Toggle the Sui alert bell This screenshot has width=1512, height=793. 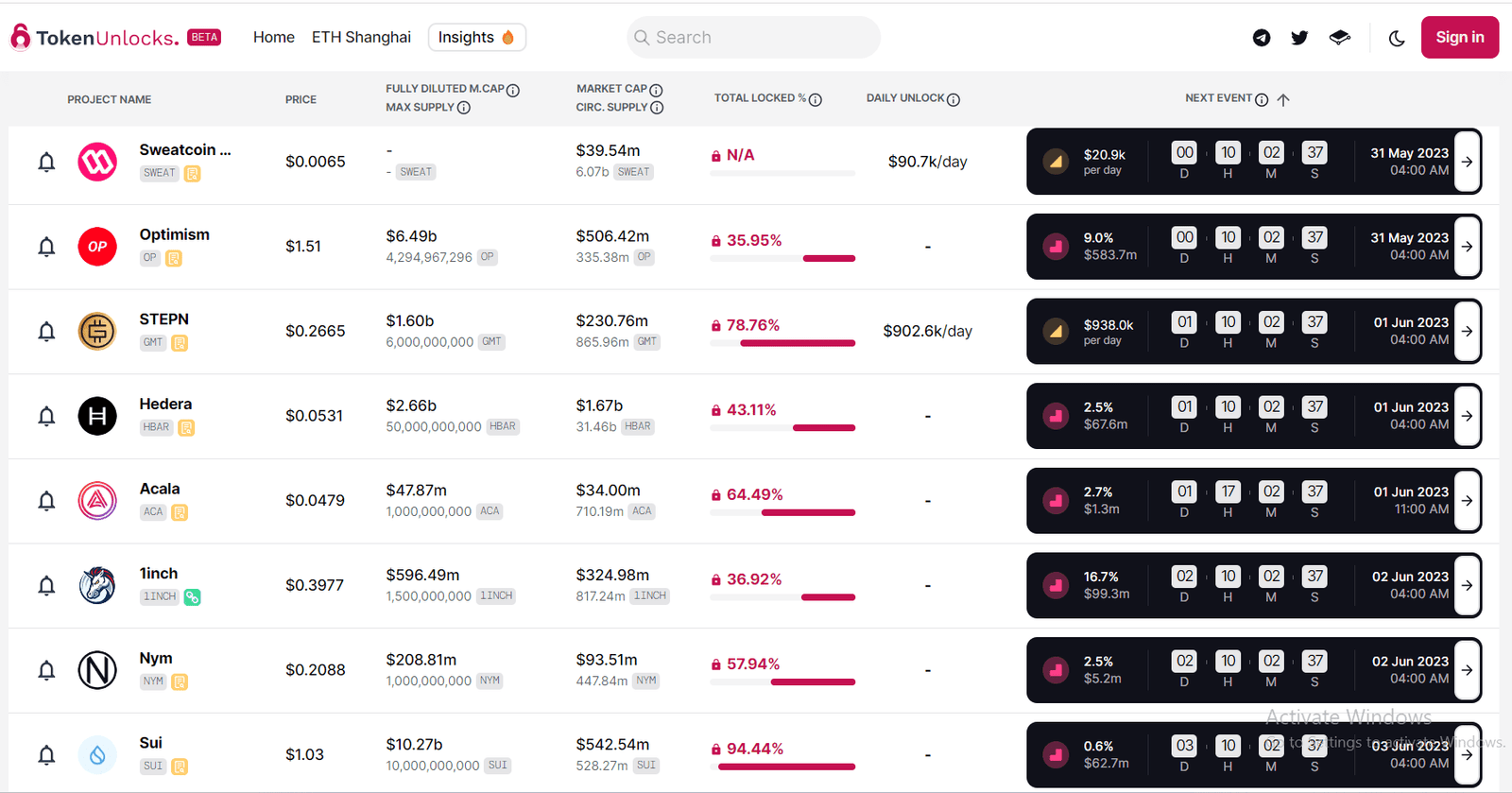click(46, 755)
